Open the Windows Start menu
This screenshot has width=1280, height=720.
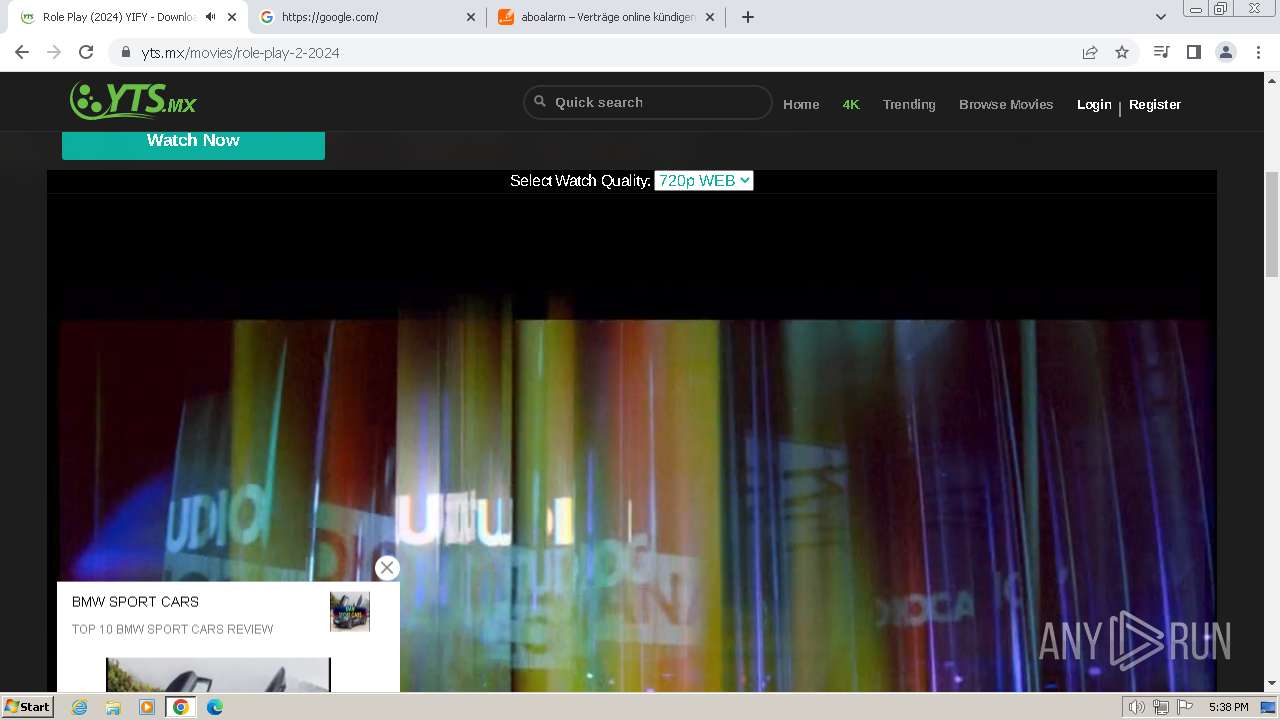coord(28,706)
